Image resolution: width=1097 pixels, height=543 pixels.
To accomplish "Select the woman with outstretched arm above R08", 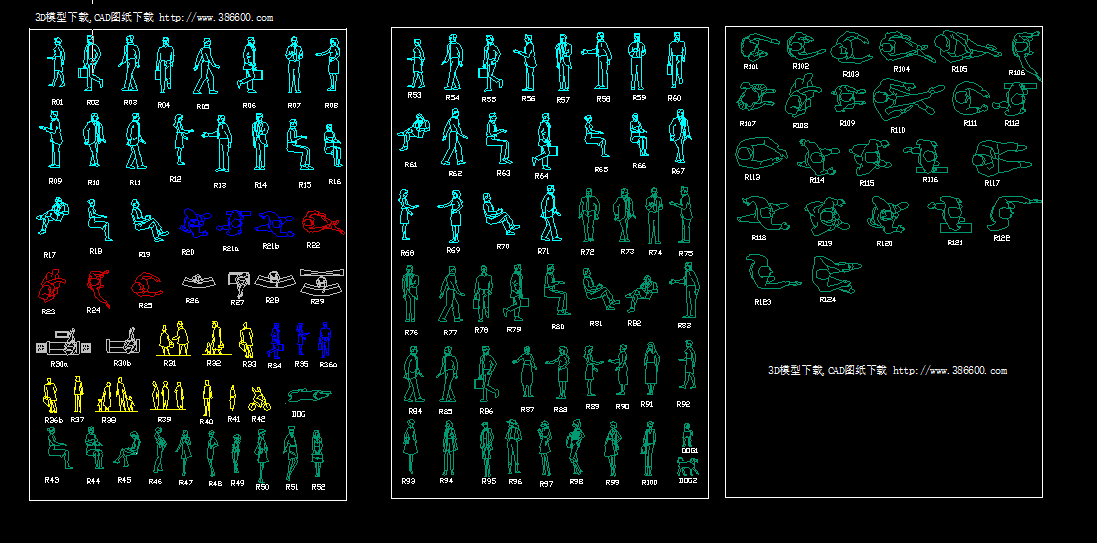I will pos(329,65).
